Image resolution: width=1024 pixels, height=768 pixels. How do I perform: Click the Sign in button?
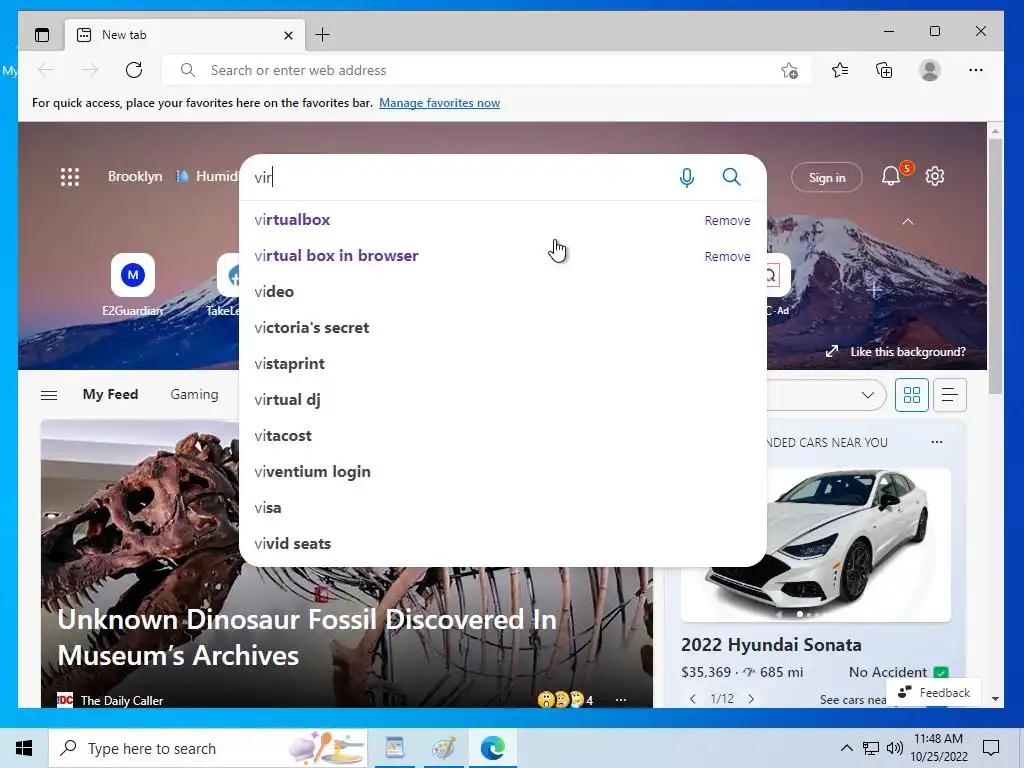[x=827, y=177]
